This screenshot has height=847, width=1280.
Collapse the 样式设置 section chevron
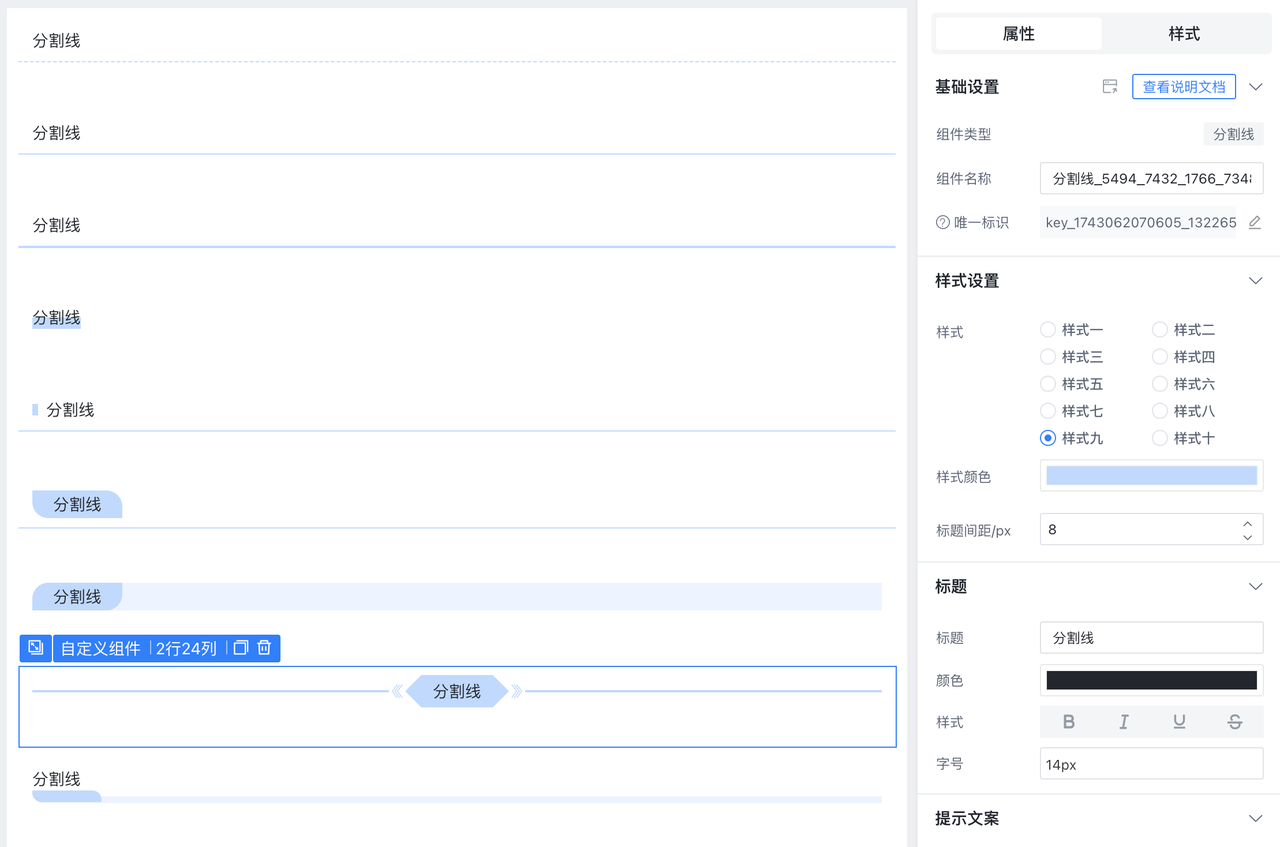point(1256,281)
